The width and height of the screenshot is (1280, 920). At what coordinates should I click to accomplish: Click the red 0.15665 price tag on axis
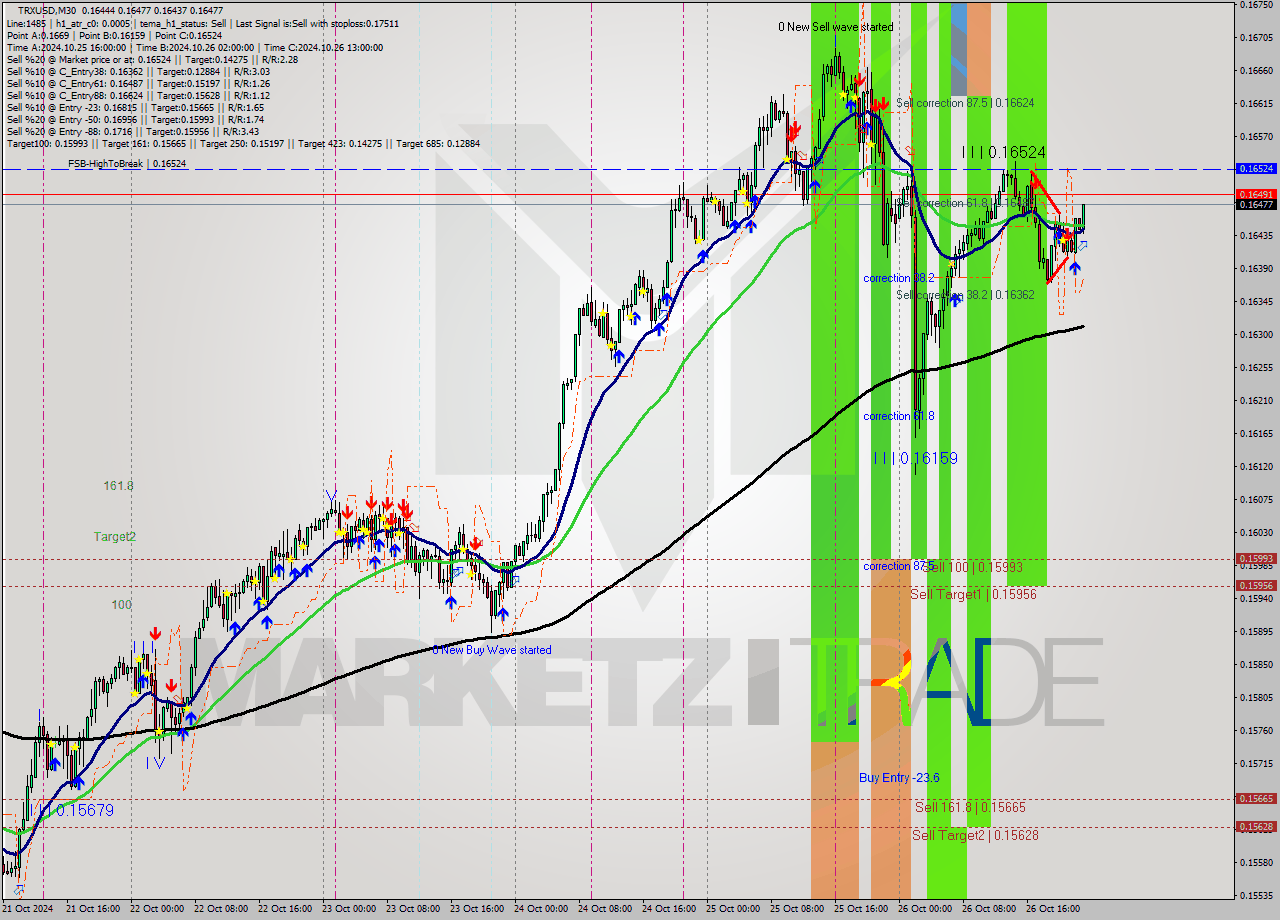pyautogui.click(x=1256, y=799)
